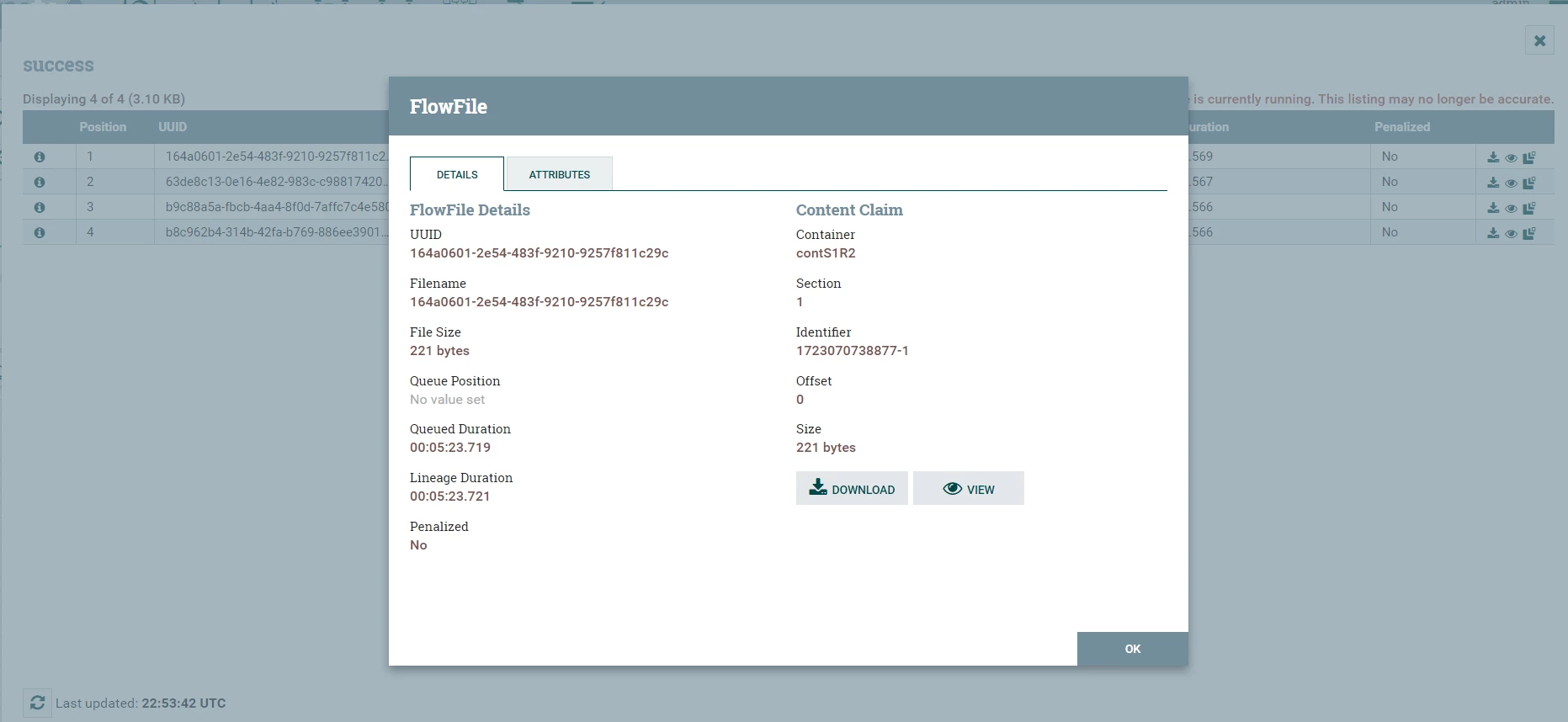Image resolution: width=1568 pixels, height=722 pixels.
Task: Open info for flowfile in position 4
Action: [40, 233]
